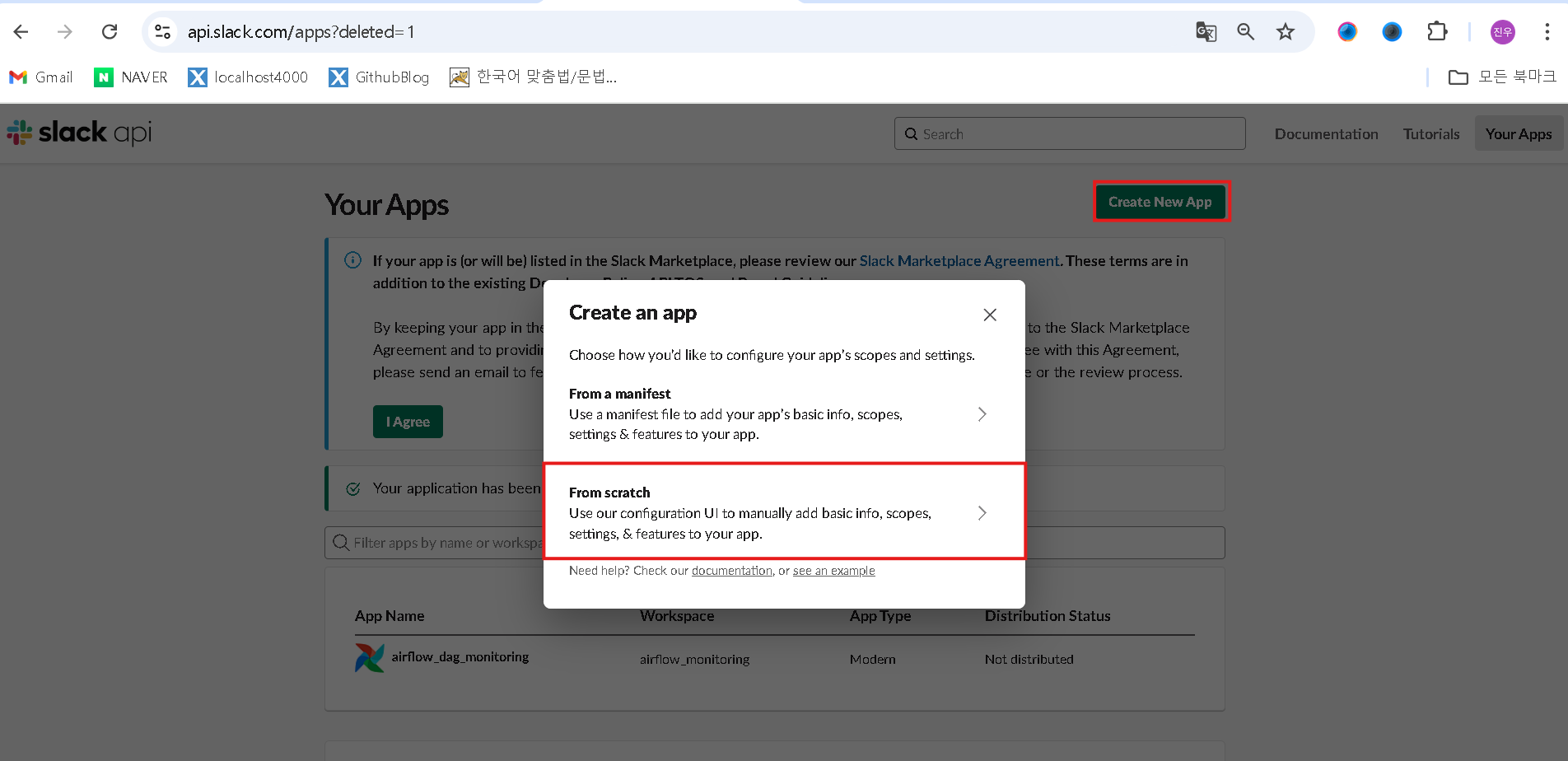1568x761 pixels.
Task: Click the Google Translate icon in address bar
Action: coord(1206,32)
